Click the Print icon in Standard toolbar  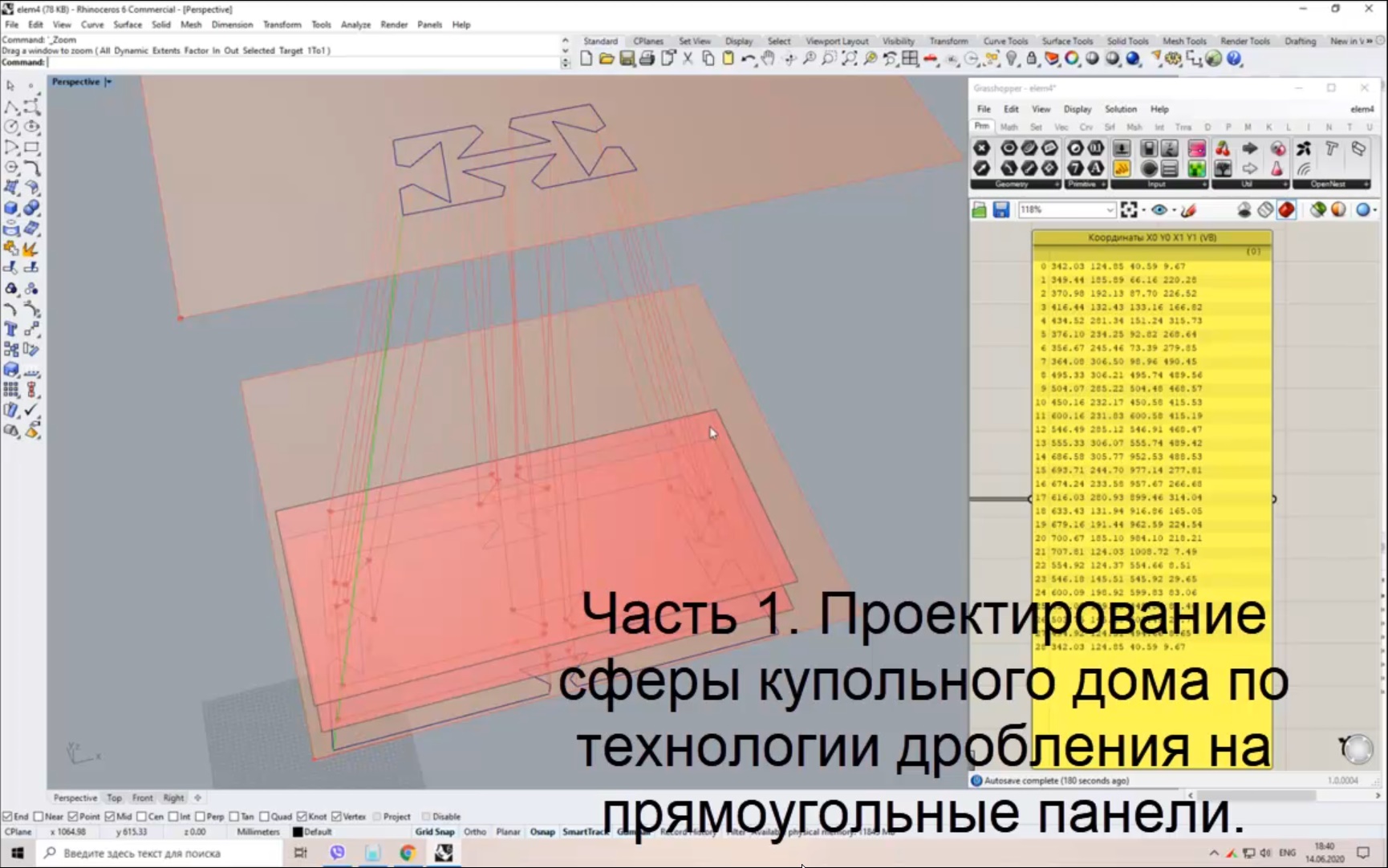pos(647,59)
